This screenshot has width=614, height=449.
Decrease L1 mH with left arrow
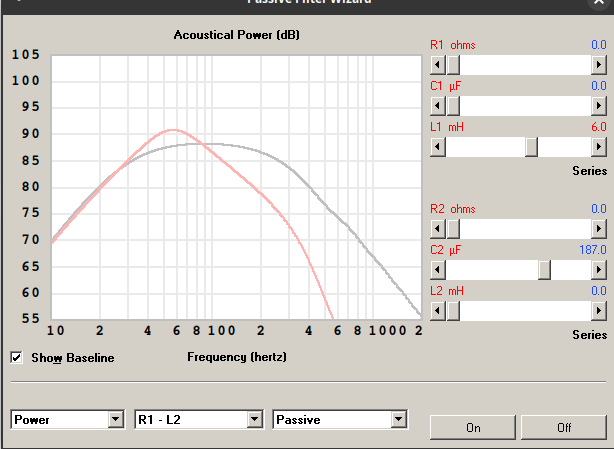(x=438, y=147)
